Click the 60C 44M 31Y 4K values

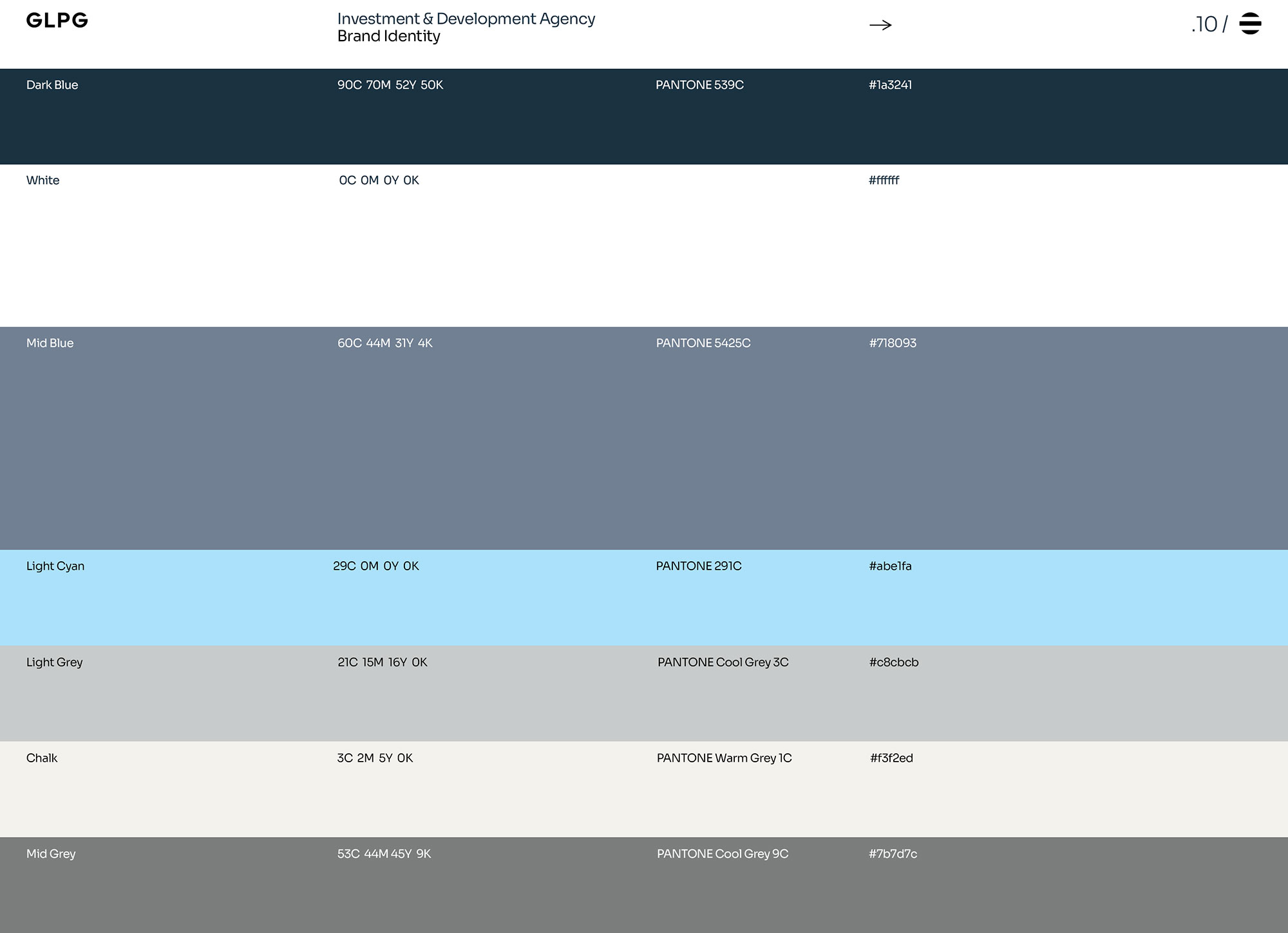tap(384, 343)
